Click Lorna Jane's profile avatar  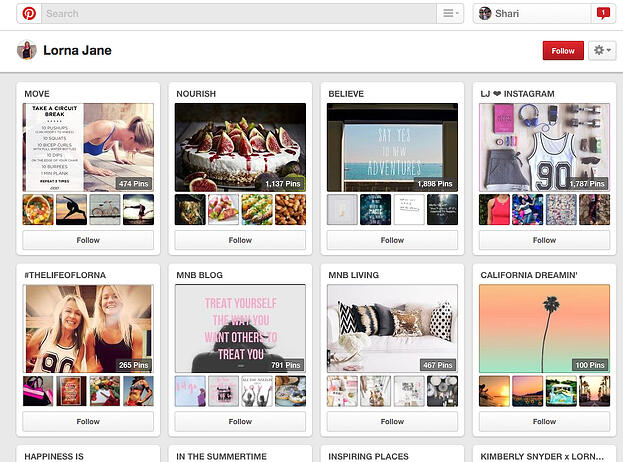pos(27,50)
